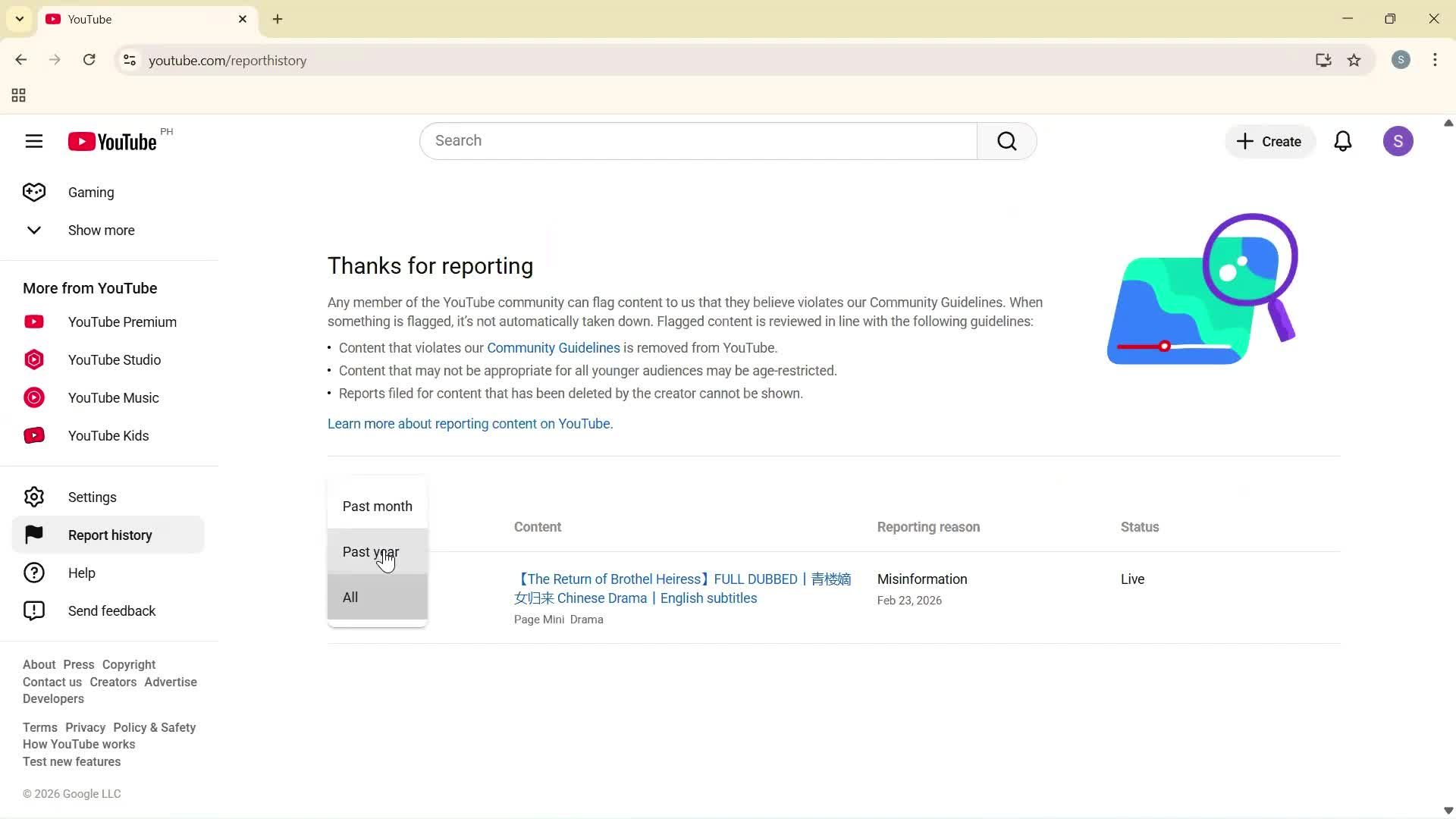Click Learn more about reporting content
This screenshot has height=819, width=1456.
coord(469,424)
